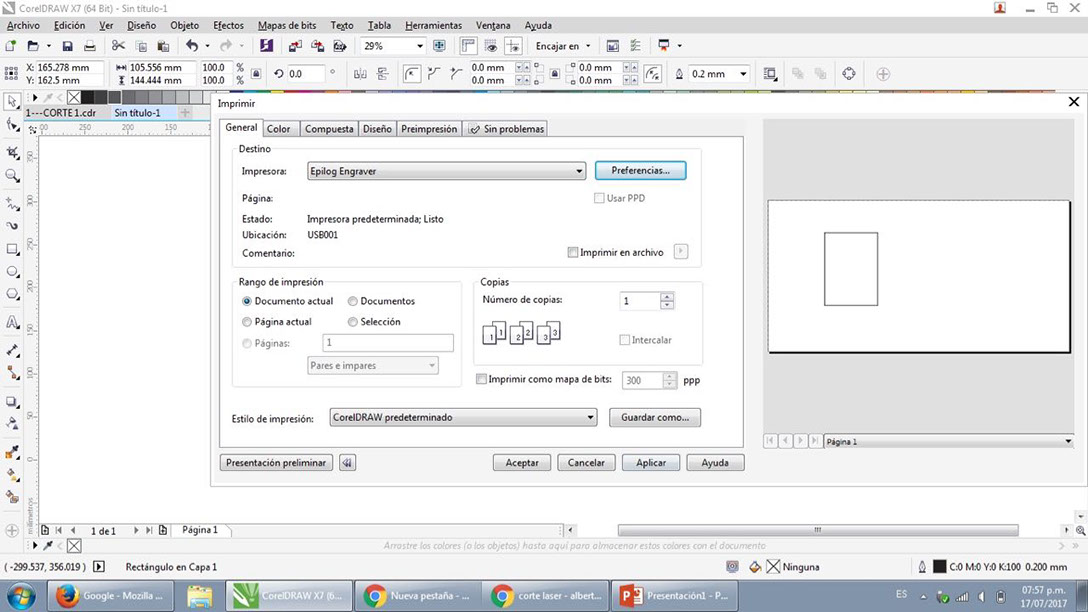Viewport: 1088px width, 612px height.
Task: Click the New document icon
Action: point(10,46)
